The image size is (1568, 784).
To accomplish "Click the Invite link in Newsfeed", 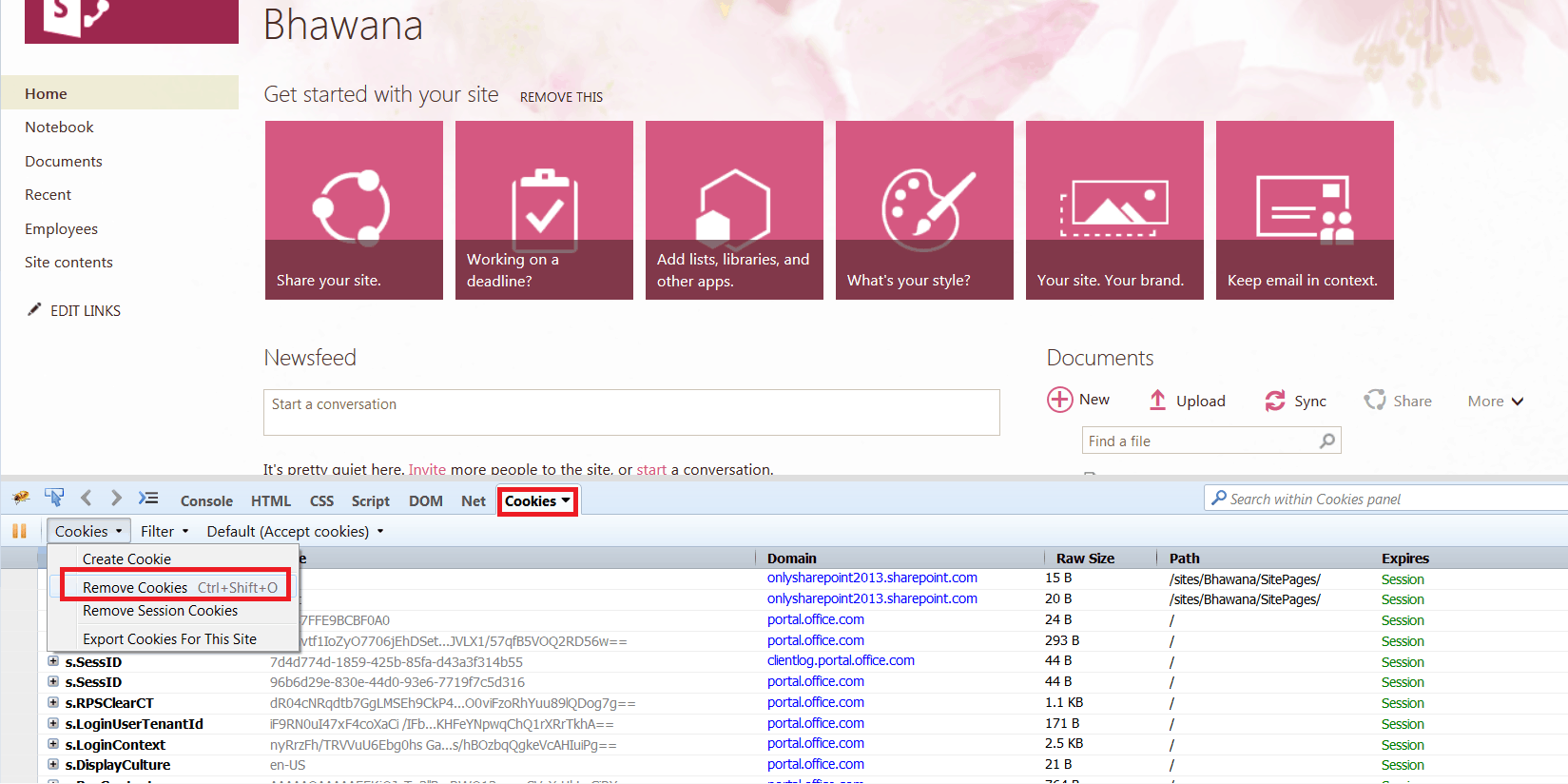I will pyautogui.click(x=427, y=469).
